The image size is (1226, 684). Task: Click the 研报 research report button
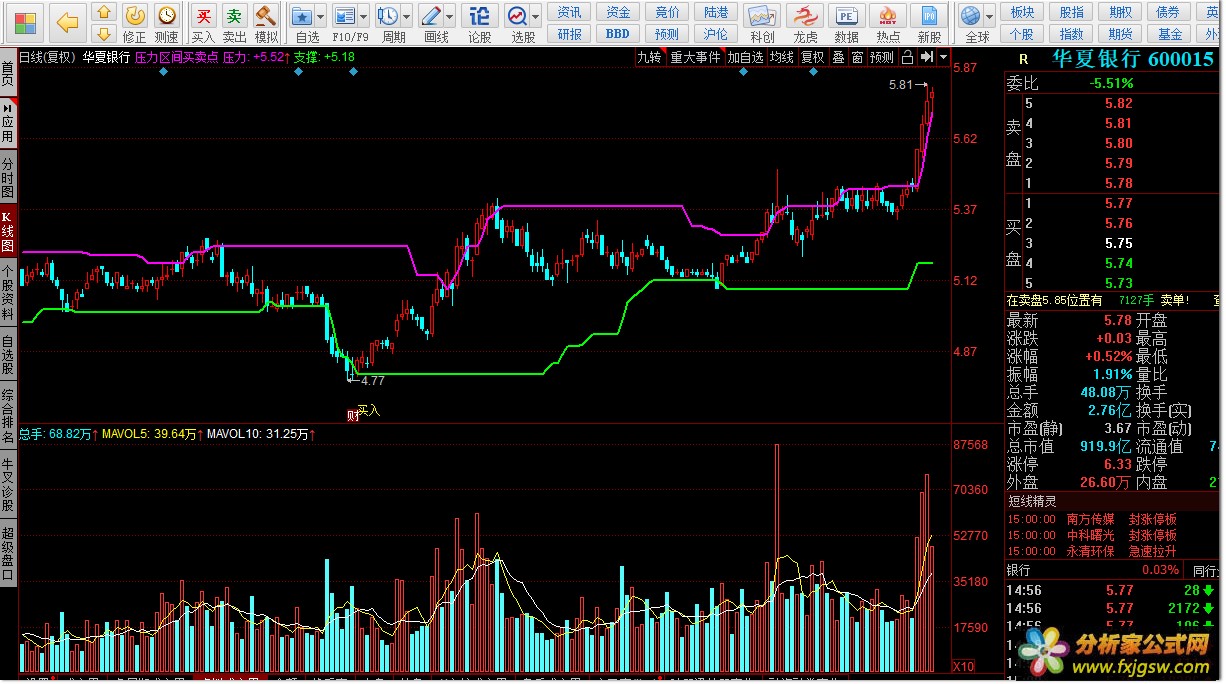tap(569, 34)
